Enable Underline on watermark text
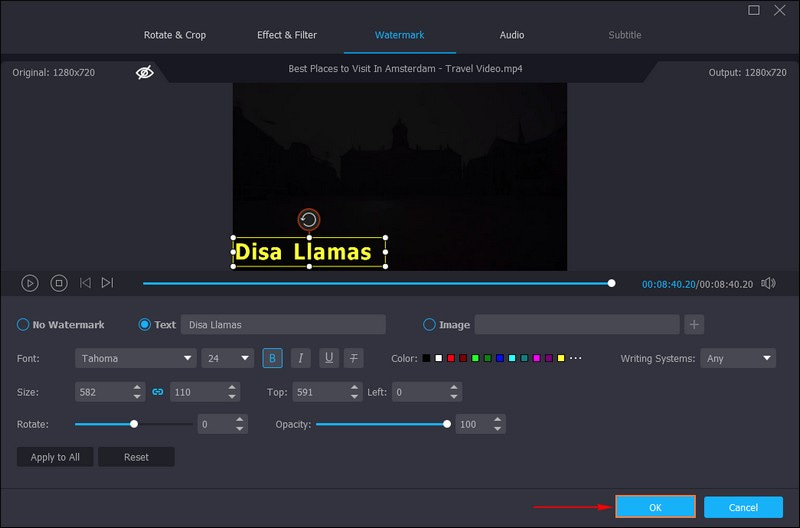Viewport: 800px width, 528px height. (328, 358)
